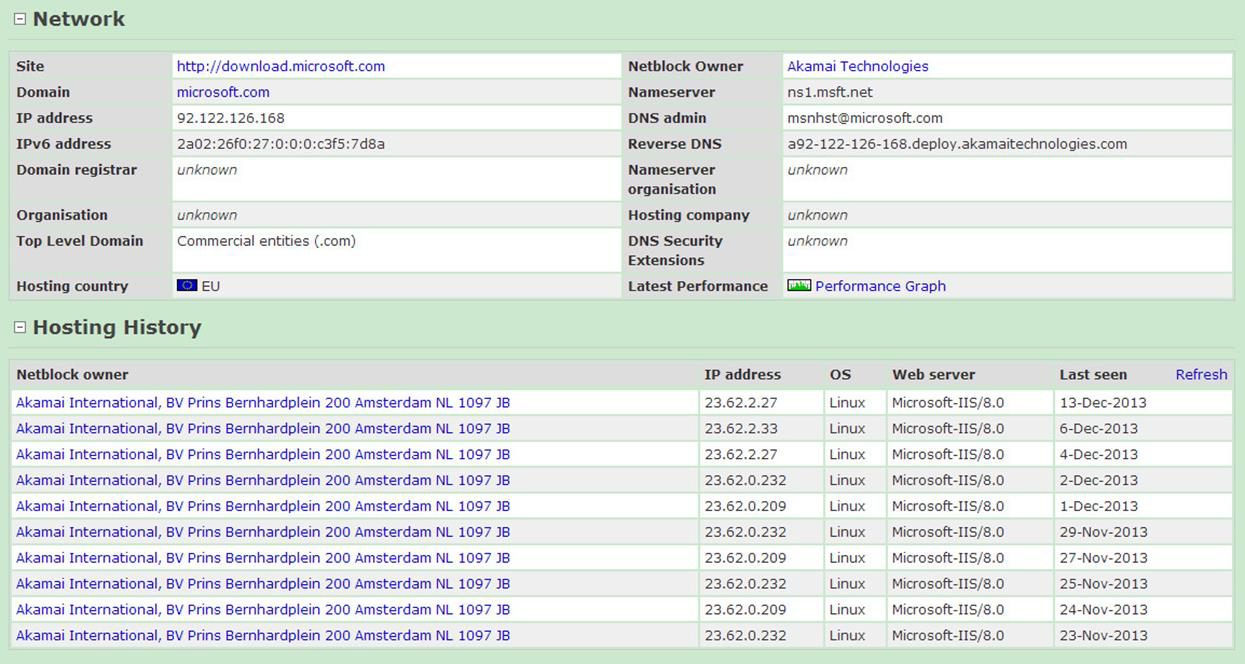1245x664 pixels.
Task: Open the Performance Graph link
Action: [880, 286]
